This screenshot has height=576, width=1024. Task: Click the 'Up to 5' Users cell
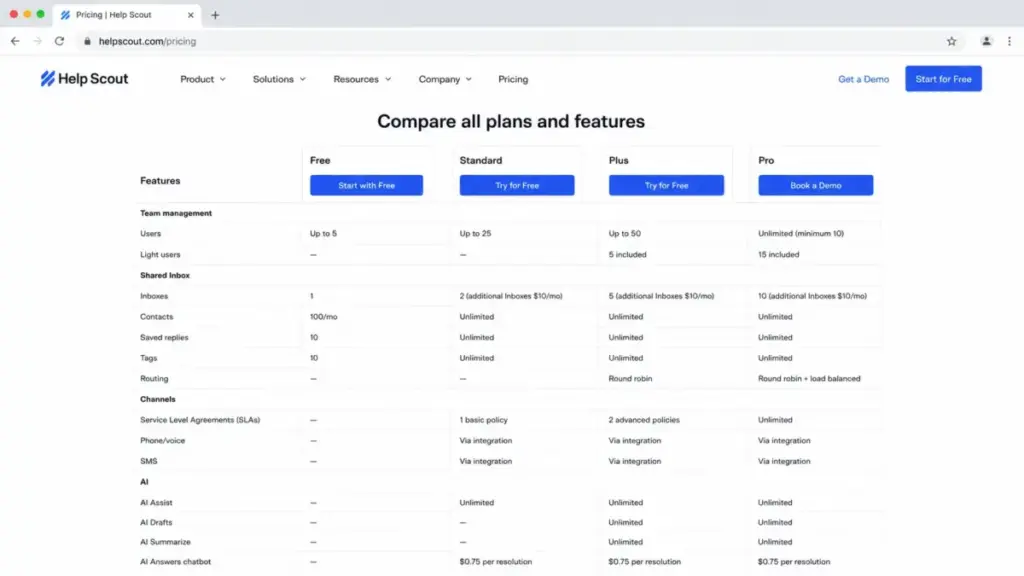323,233
